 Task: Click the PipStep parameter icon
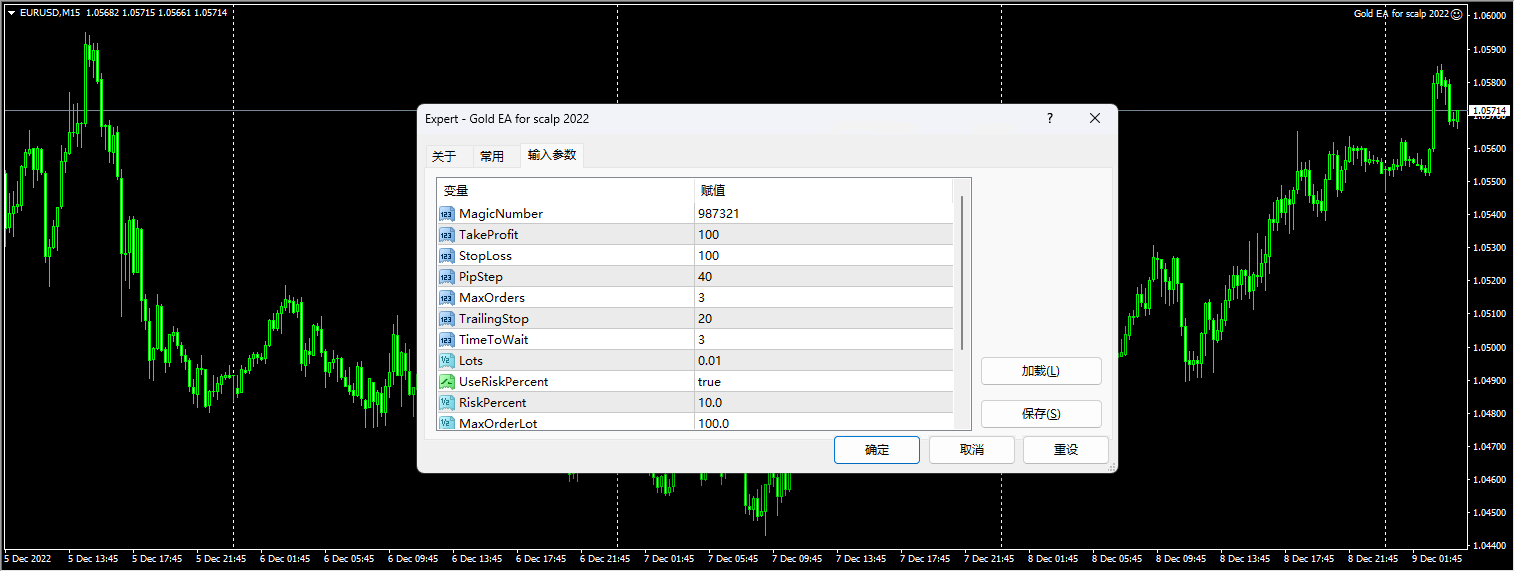point(446,276)
